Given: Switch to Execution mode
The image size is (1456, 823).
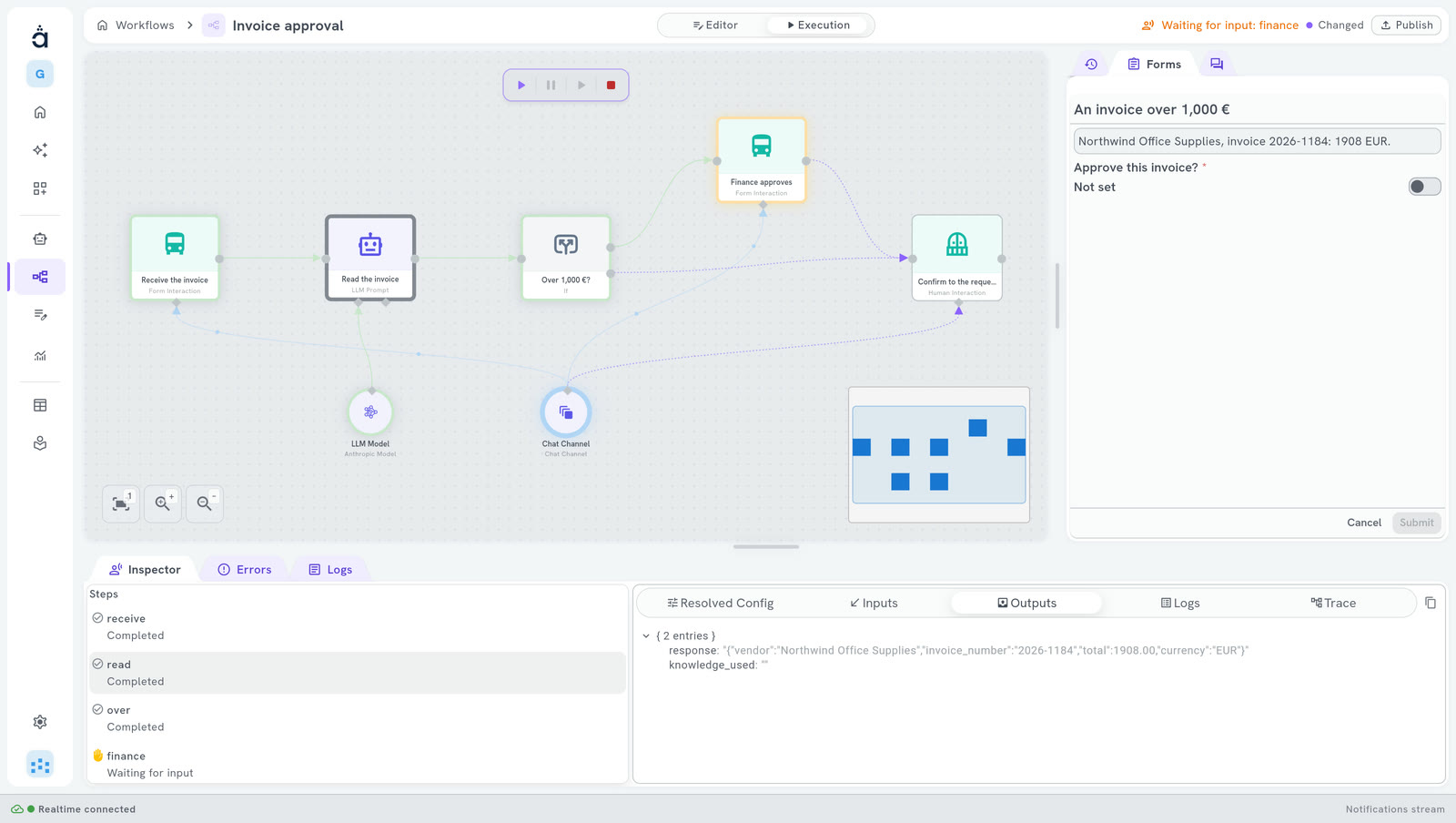Looking at the screenshot, I should (819, 25).
